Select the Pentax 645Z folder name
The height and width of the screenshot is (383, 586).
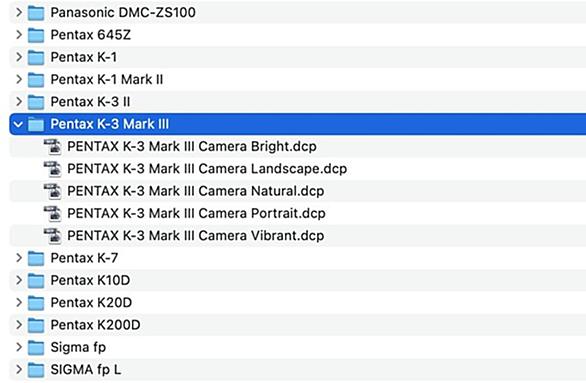90,35
